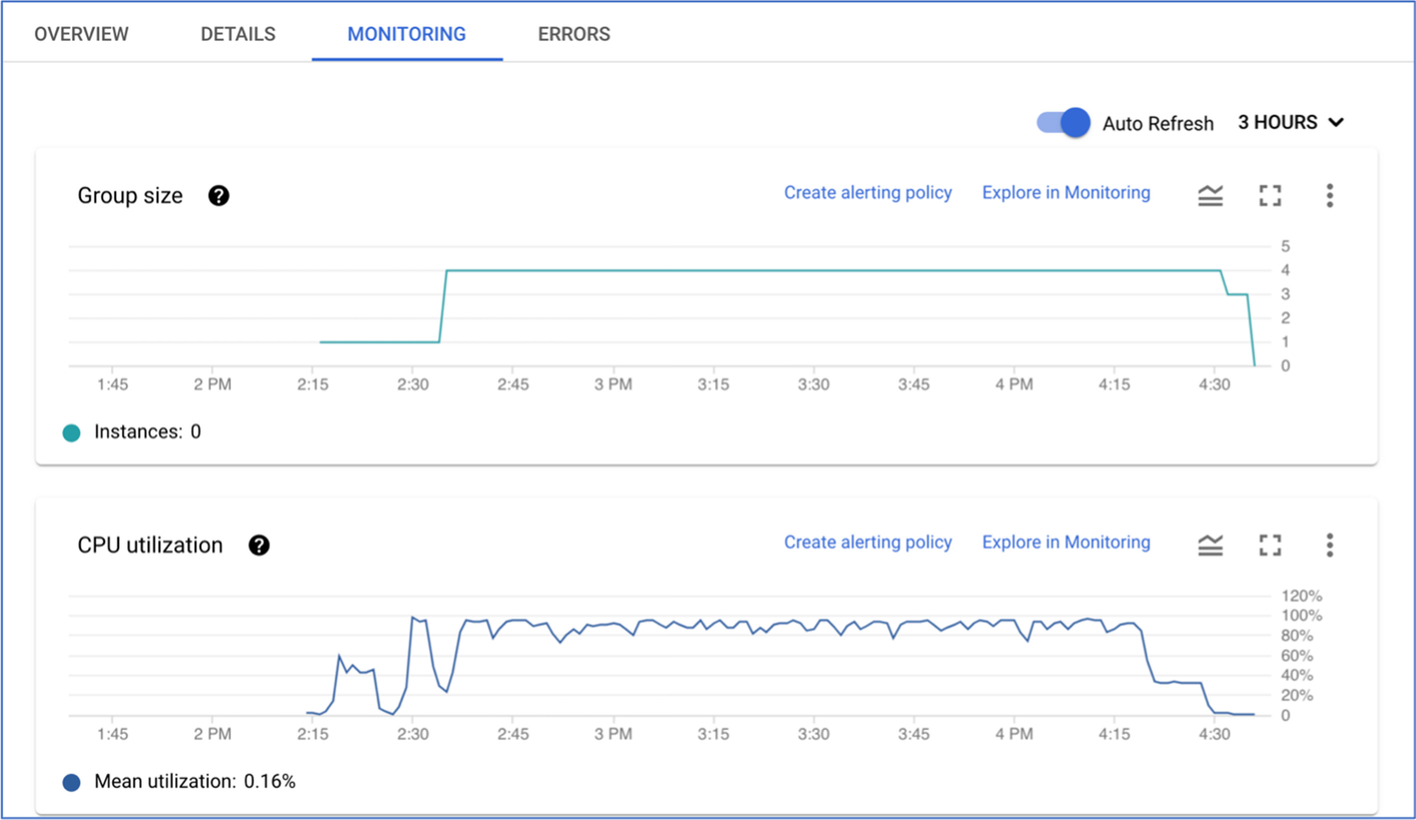
Task: Click the 'Auto Refresh' label
Action: tap(1158, 124)
